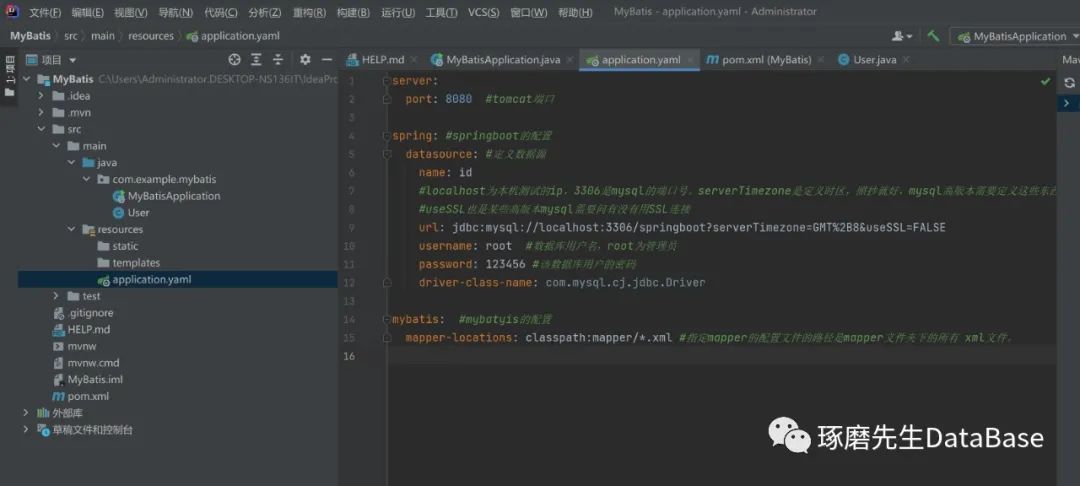Close the HELP.md tab

click(x=415, y=60)
